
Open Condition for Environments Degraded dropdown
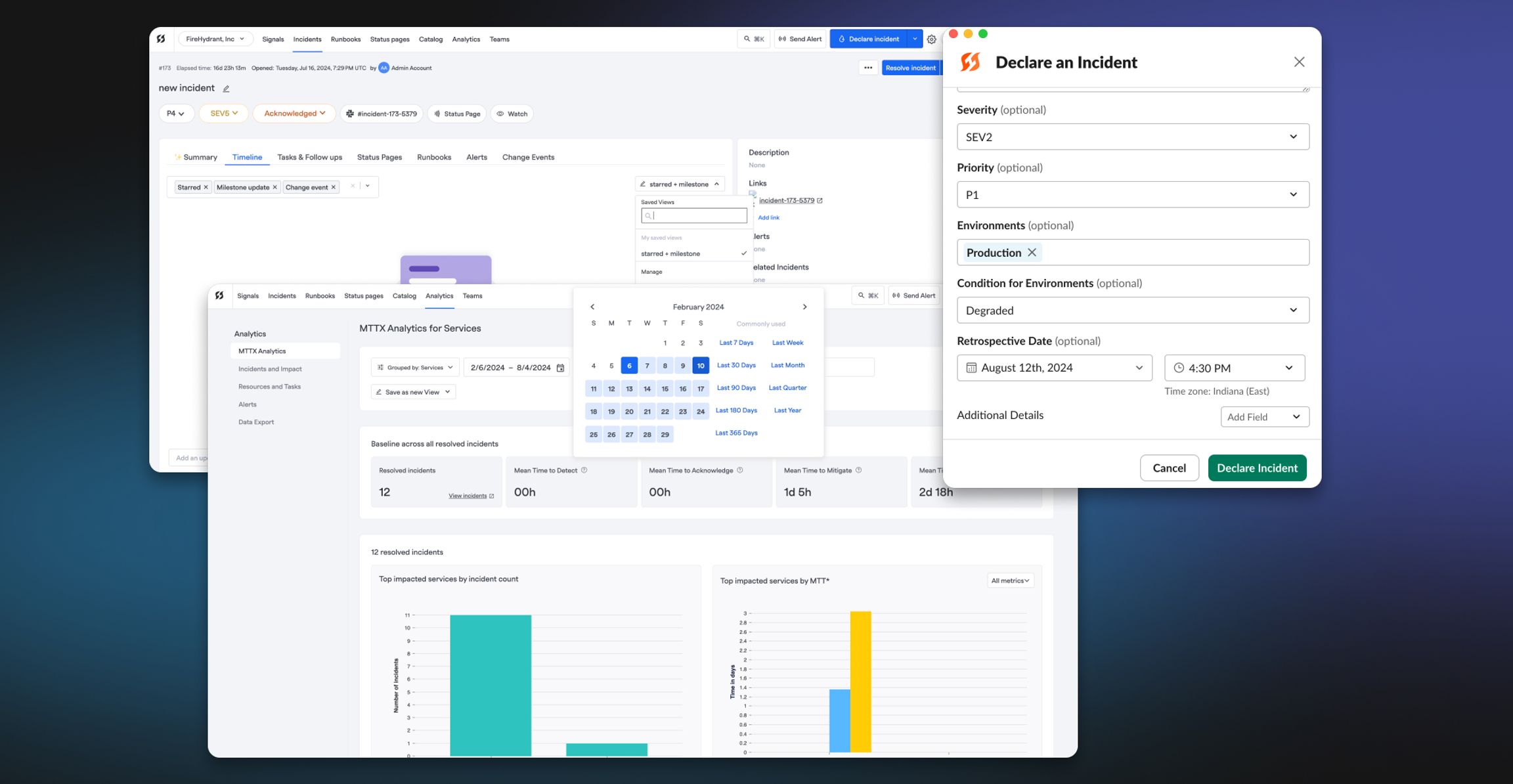pyautogui.click(x=1133, y=310)
